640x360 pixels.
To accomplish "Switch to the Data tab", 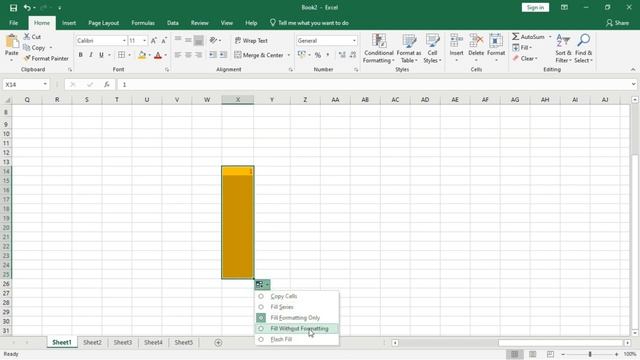I will click(173, 23).
